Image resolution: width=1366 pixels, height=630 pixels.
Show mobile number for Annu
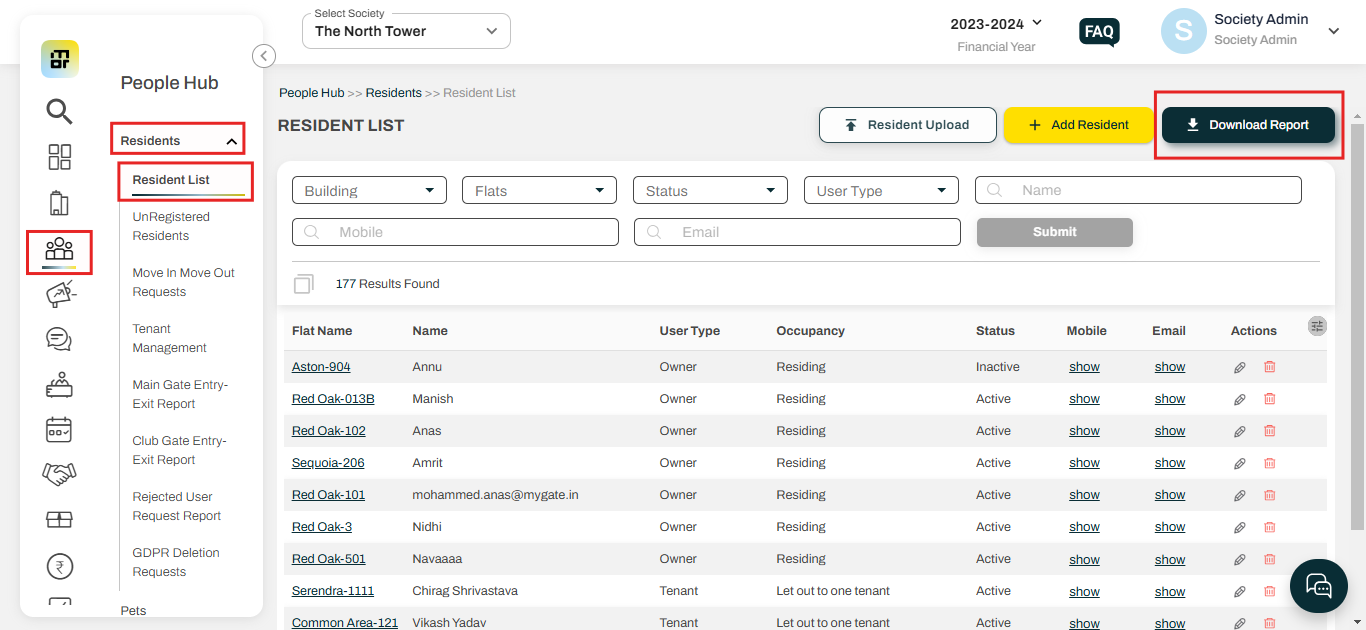[1084, 366]
